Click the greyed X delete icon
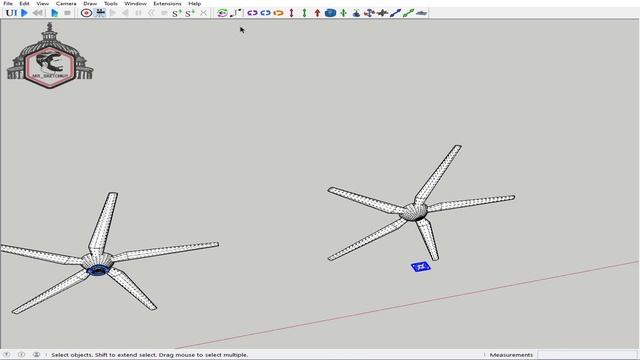Viewport: 640px width, 360px height. [x=203, y=13]
